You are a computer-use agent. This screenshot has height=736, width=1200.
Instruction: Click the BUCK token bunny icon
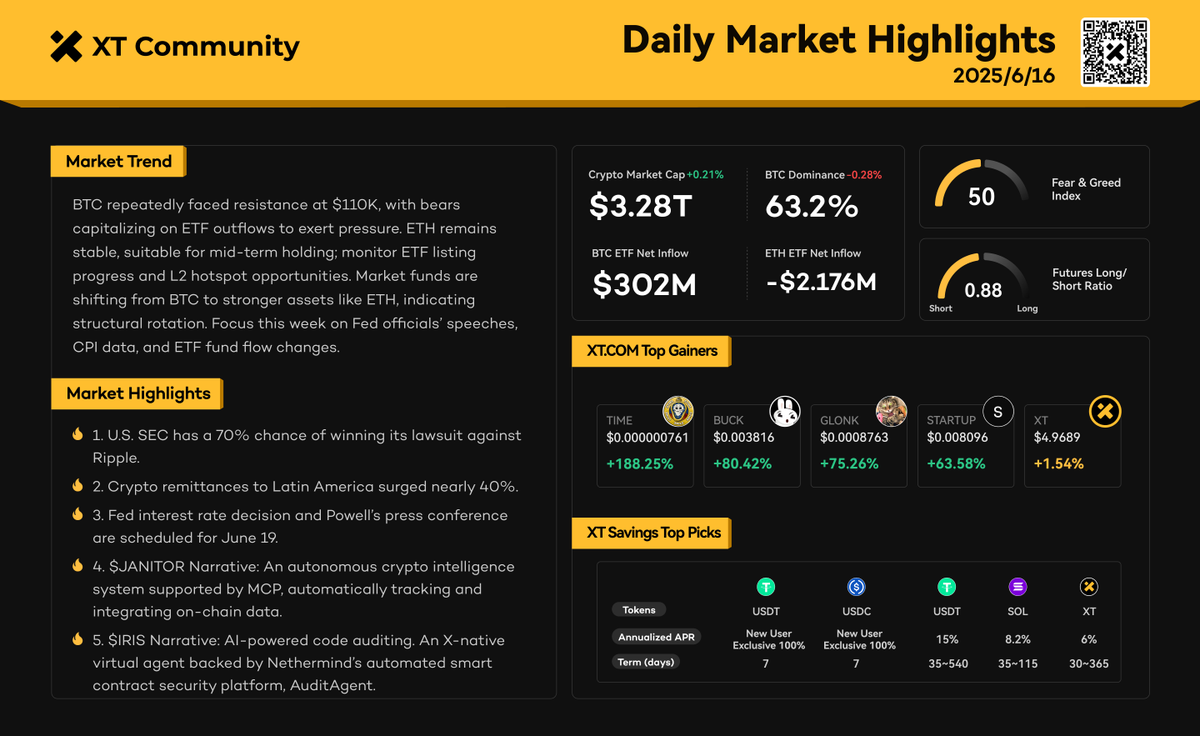point(785,412)
